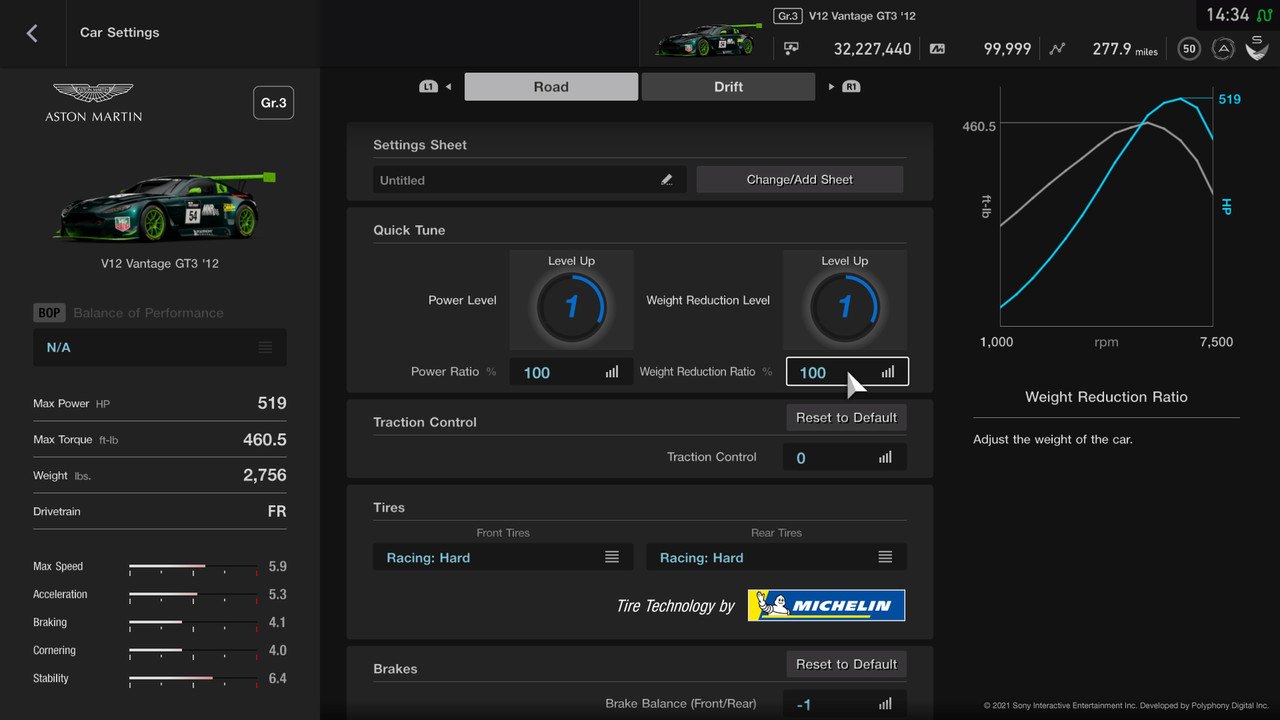Click the Drivetrain FR value
The height and width of the screenshot is (720, 1280).
277,511
